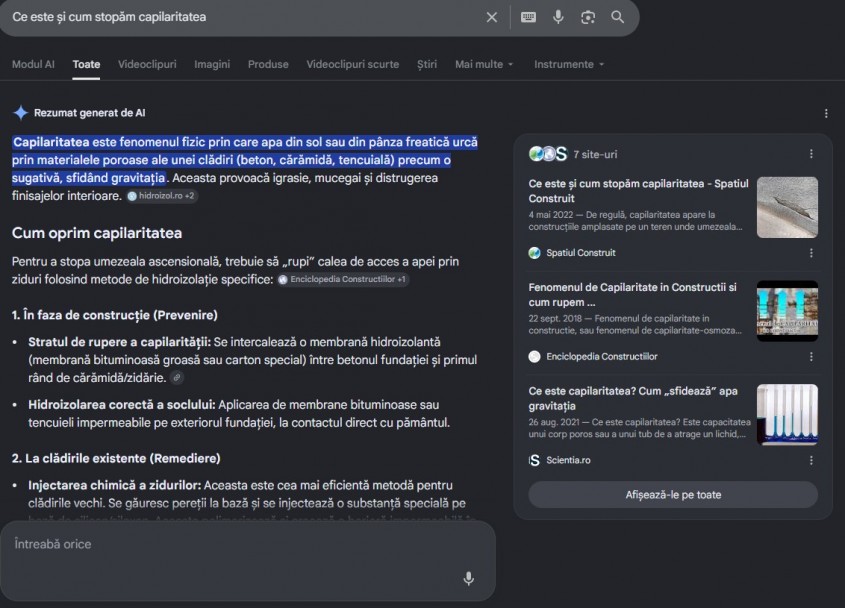Viewport: 845px width, 608px height.
Task: Go to the Imagini tab
Action: tap(212, 64)
